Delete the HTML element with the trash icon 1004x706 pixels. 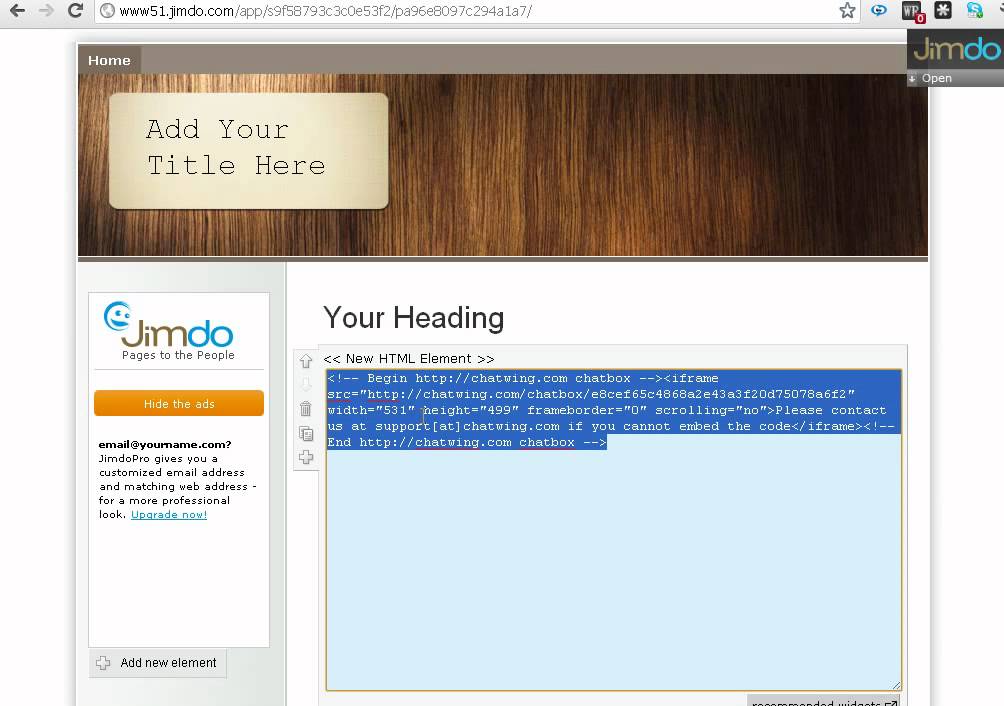[x=305, y=408]
